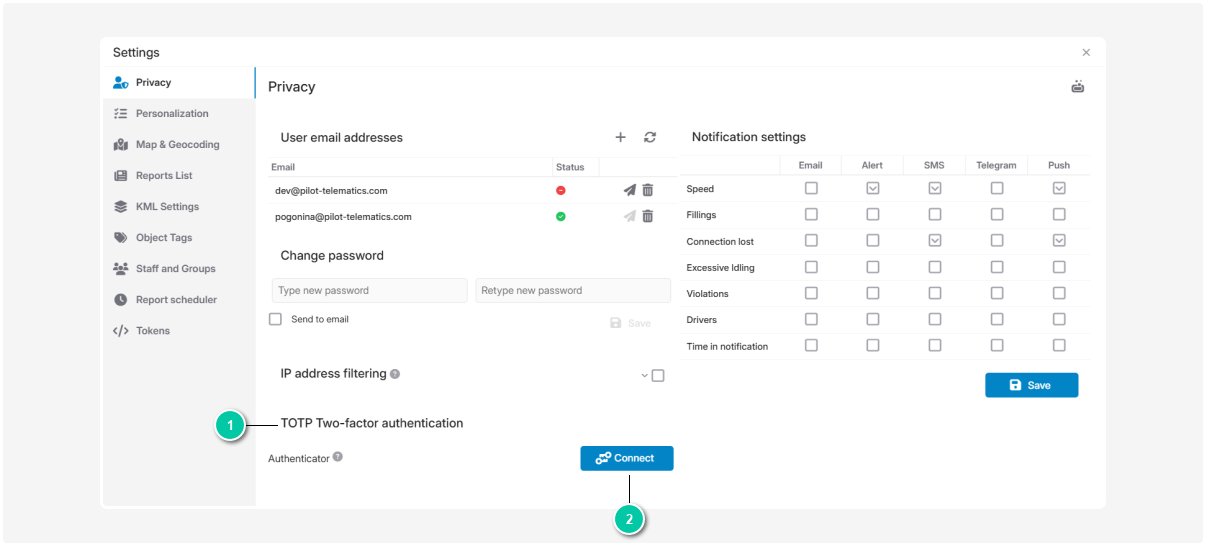Check the Telegram box for Fillings

[x=997, y=214]
